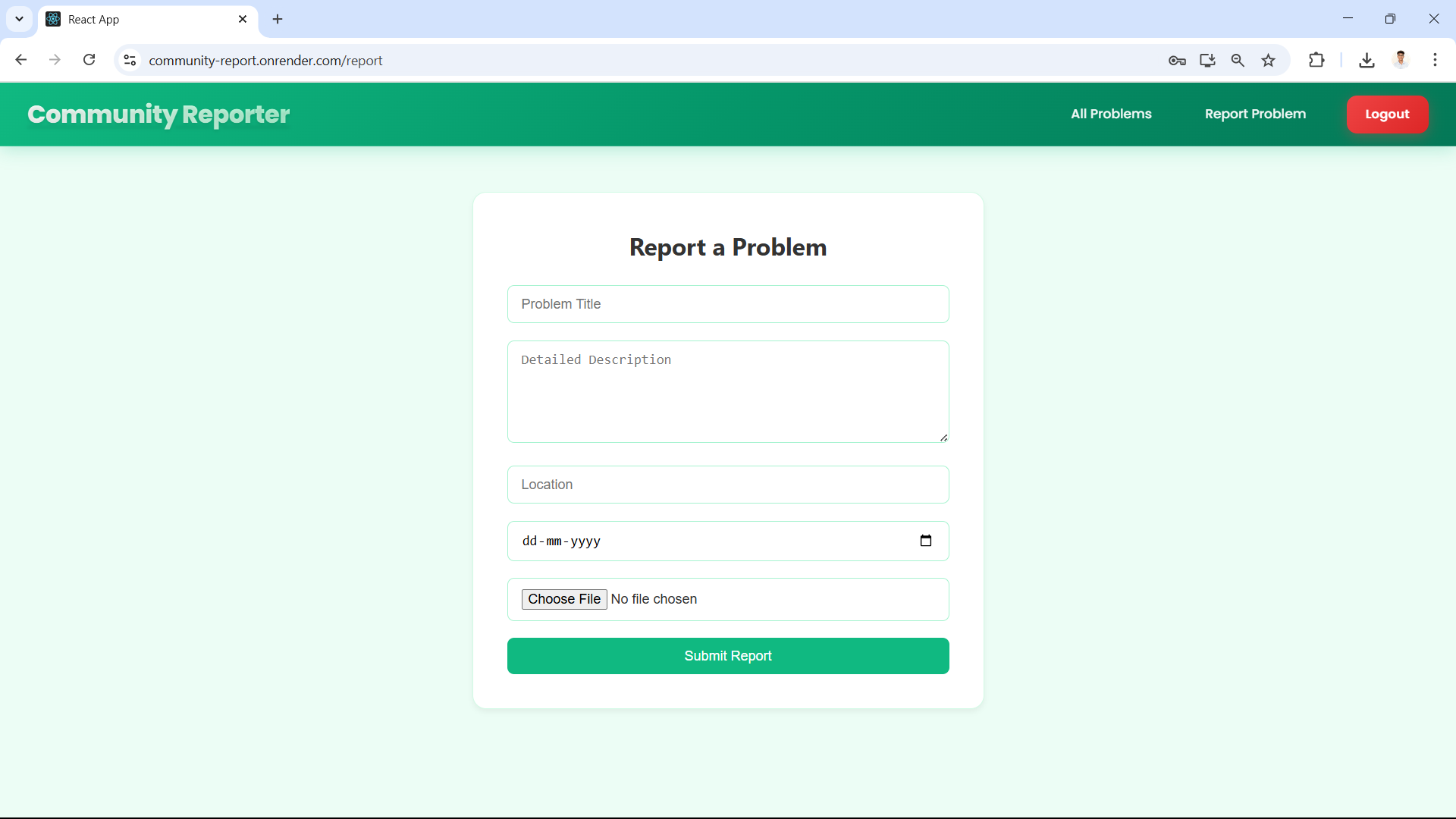Open the calendar picker in the date field
Screen dimensions: 1456x819
[926, 541]
